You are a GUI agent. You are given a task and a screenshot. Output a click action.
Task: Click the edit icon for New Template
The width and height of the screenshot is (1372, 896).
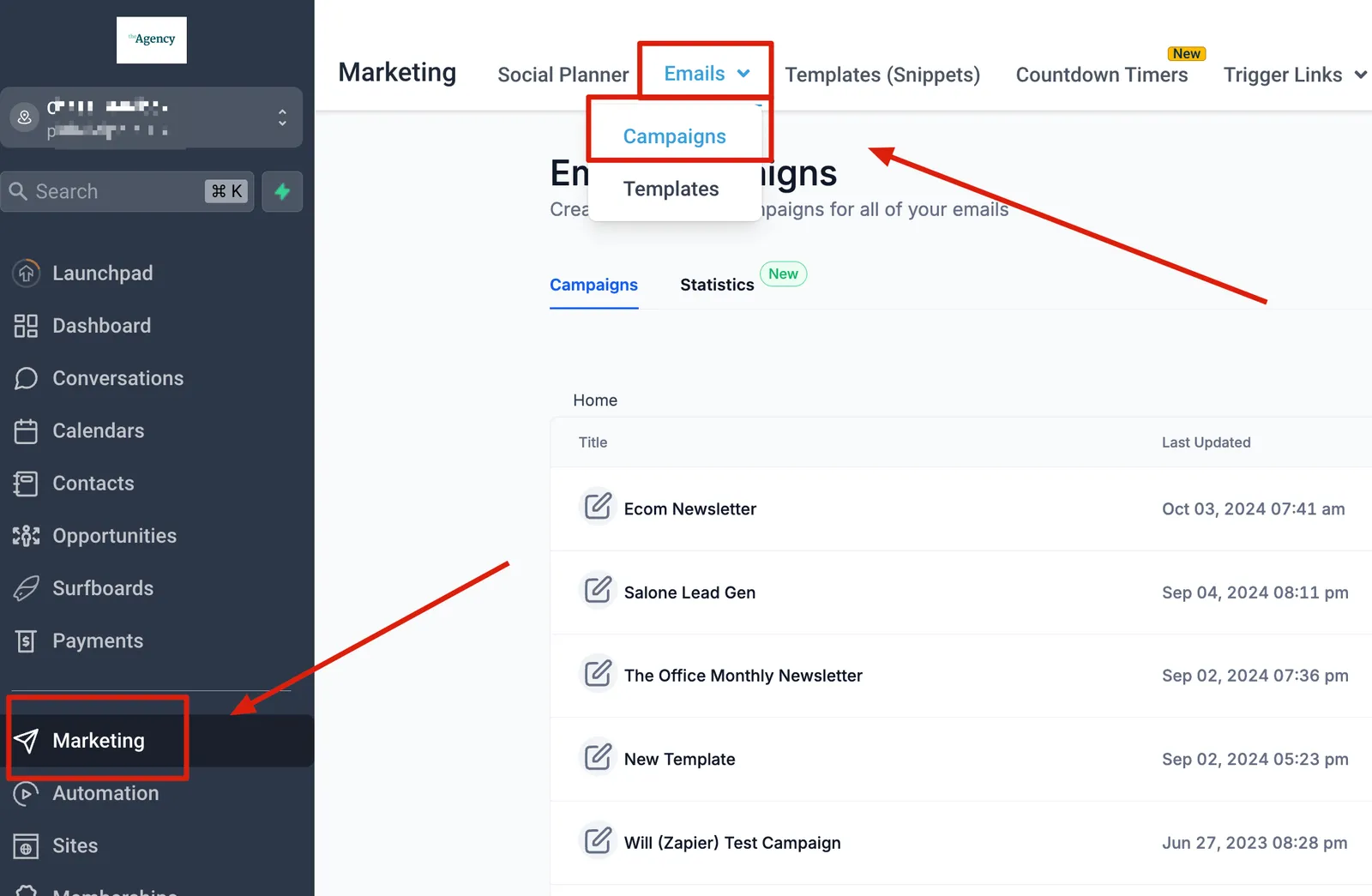pyautogui.click(x=598, y=756)
